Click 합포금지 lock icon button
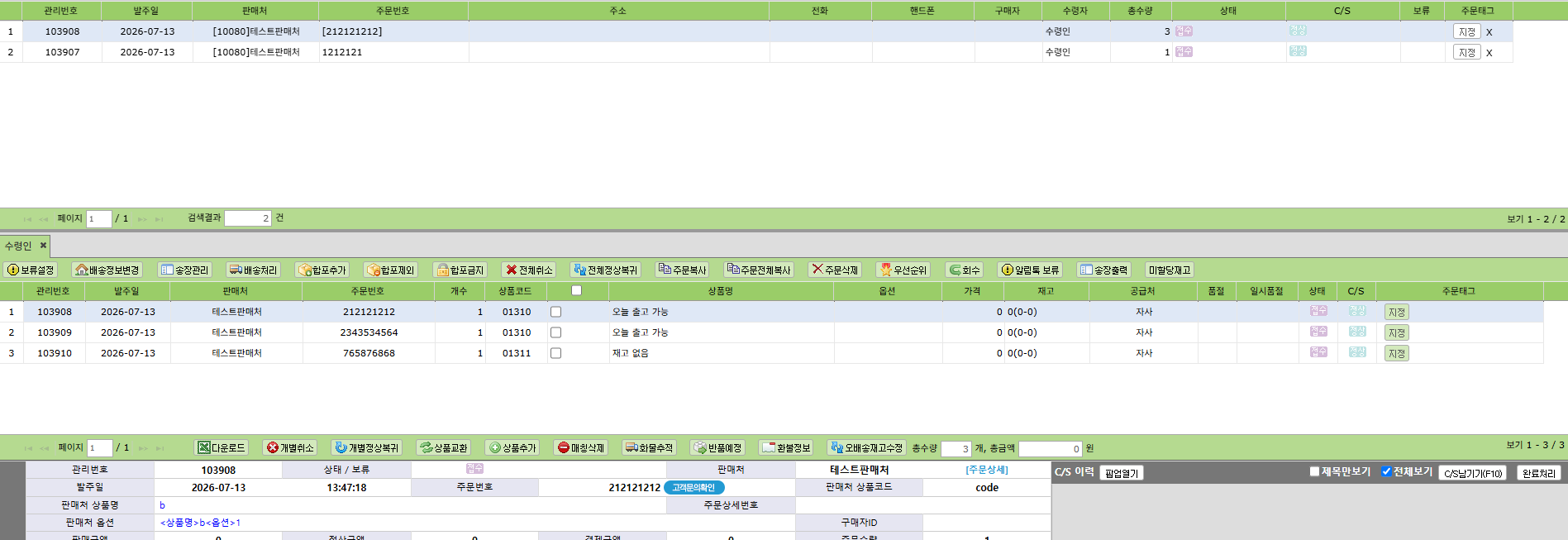Viewport: 1568px width, 540px height. pyautogui.click(x=460, y=270)
